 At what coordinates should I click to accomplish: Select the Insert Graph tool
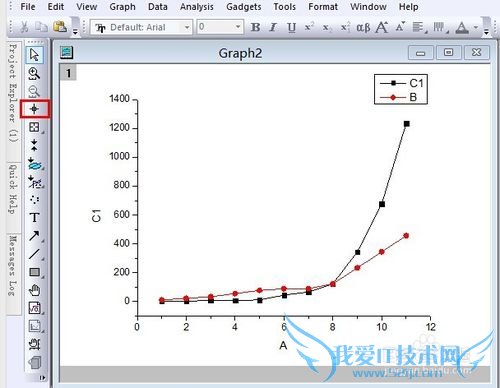(34, 326)
